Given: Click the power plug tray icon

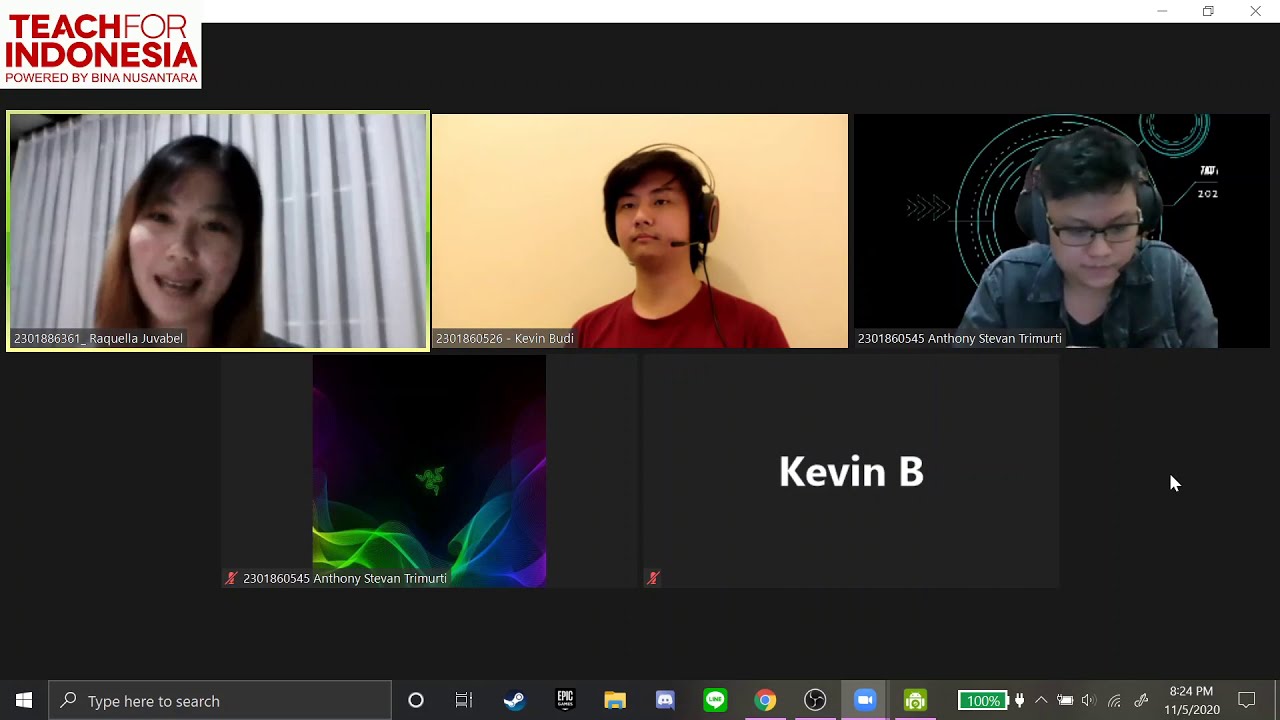Looking at the screenshot, I should click(x=1019, y=701).
